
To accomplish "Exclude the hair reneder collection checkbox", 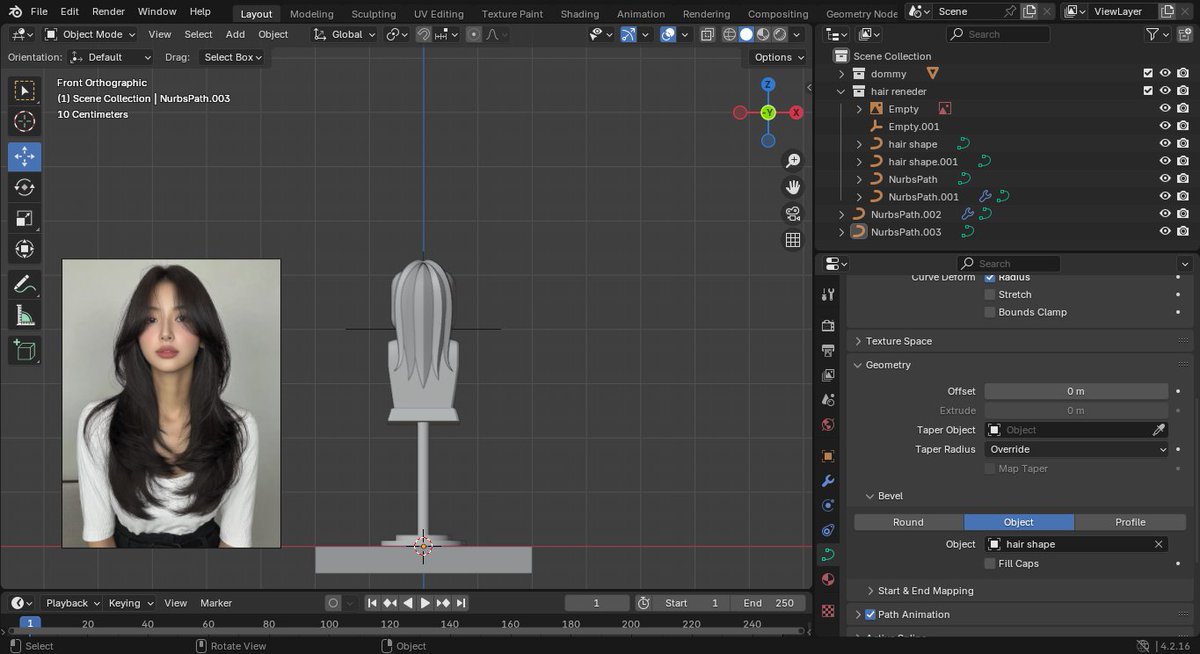I will pos(1148,91).
